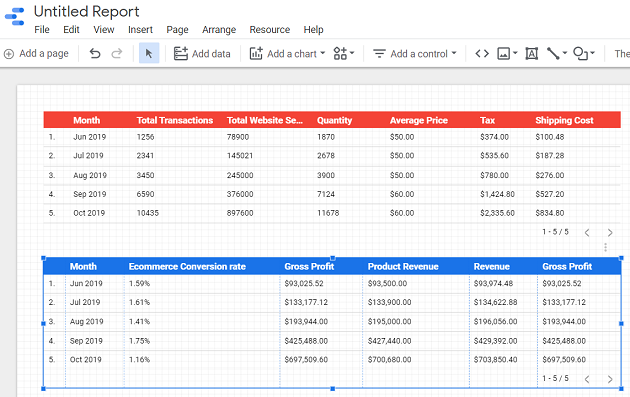The image size is (630, 397).
Task: Open the Add a chart dropdown
Action: point(287,53)
